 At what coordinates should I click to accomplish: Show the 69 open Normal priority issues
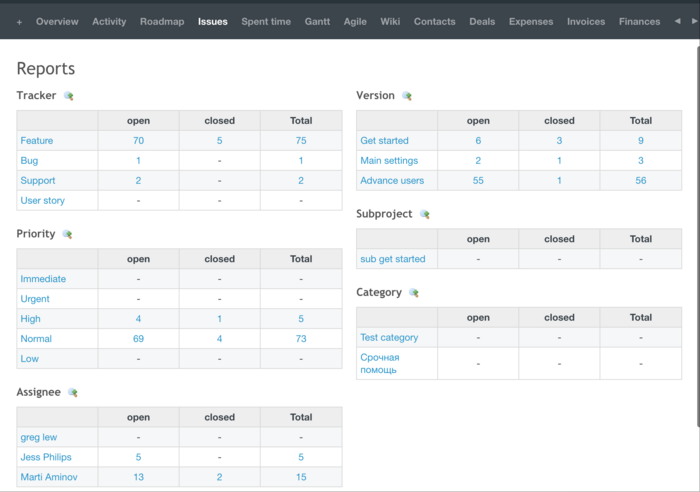click(138, 339)
